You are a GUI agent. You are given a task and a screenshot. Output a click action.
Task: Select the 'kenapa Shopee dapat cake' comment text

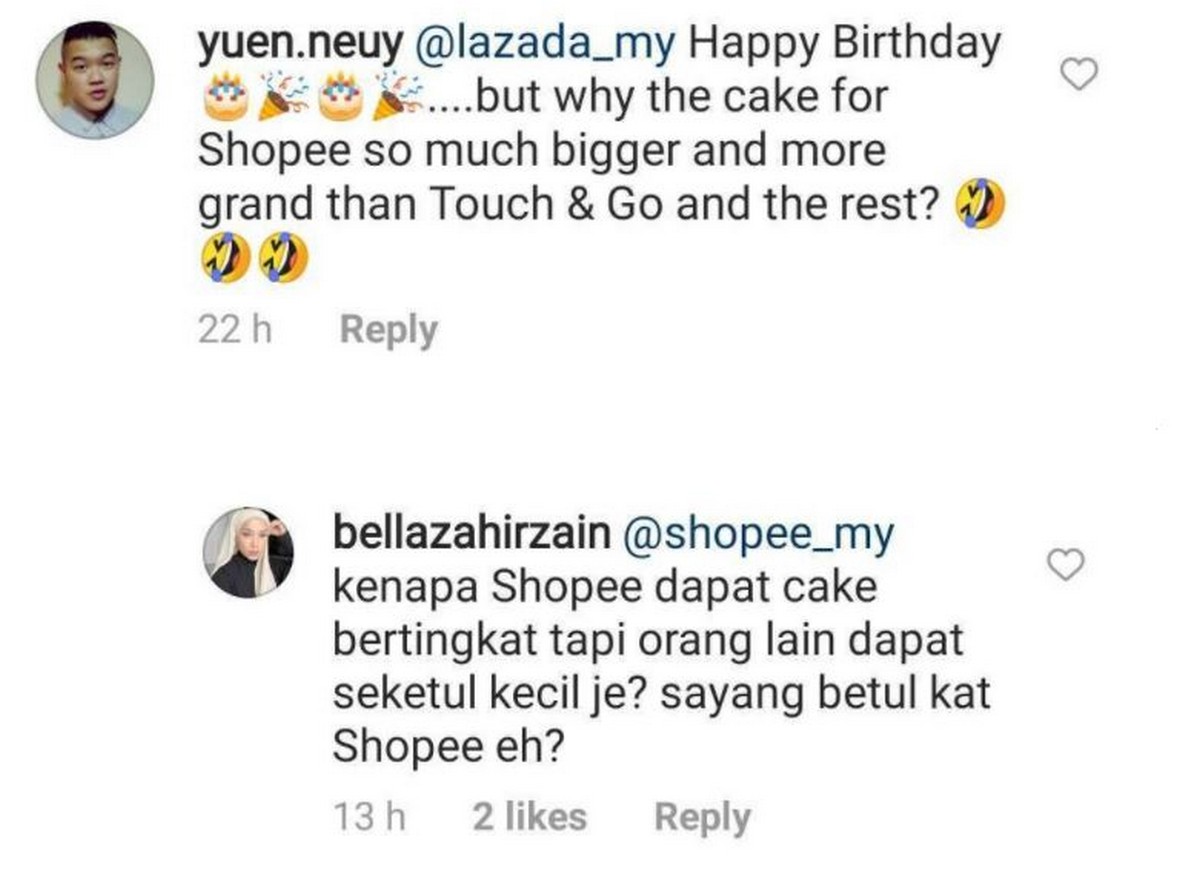[x=604, y=587]
